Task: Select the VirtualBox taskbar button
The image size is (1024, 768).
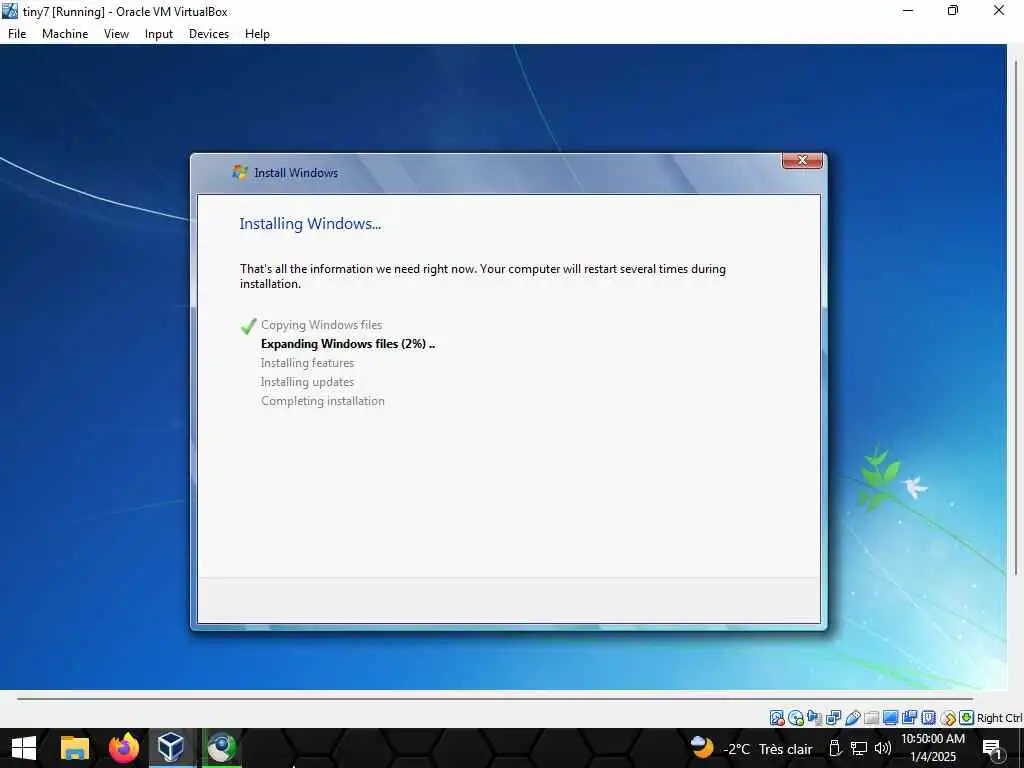Action: pos(171,748)
